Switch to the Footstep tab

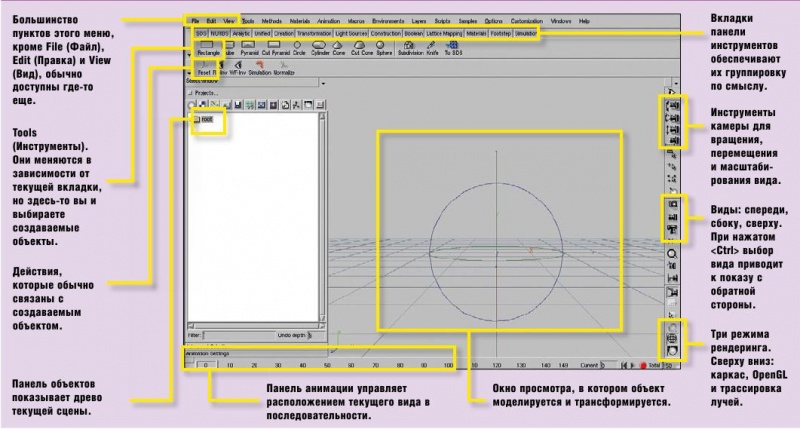(501, 34)
